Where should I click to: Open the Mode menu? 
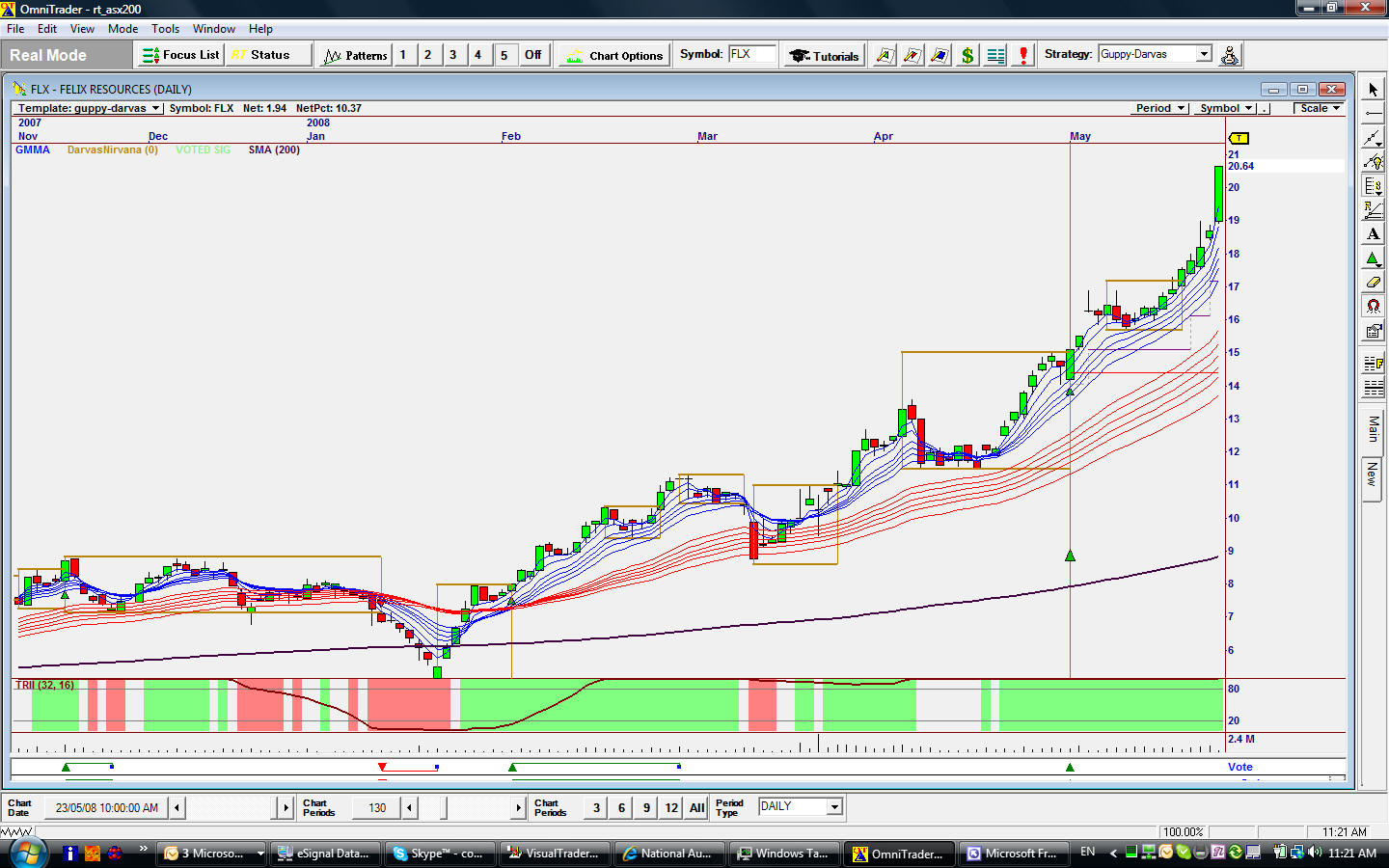(x=123, y=29)
